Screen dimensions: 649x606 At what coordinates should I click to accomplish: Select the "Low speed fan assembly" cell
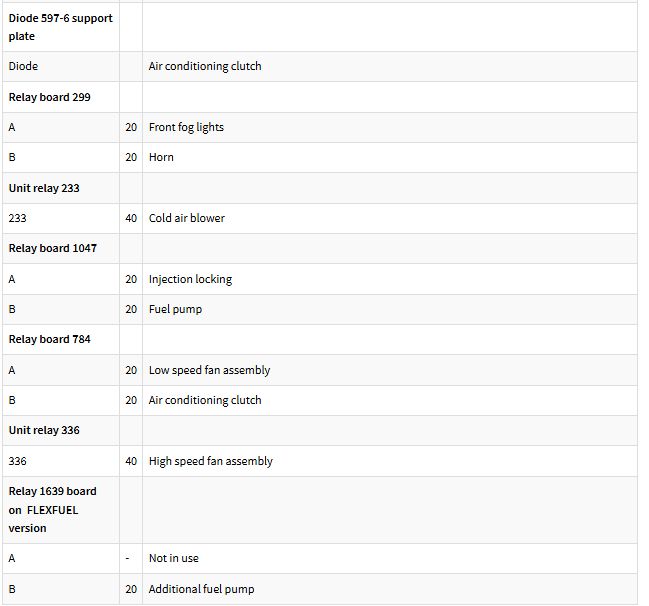click(209, 370)
